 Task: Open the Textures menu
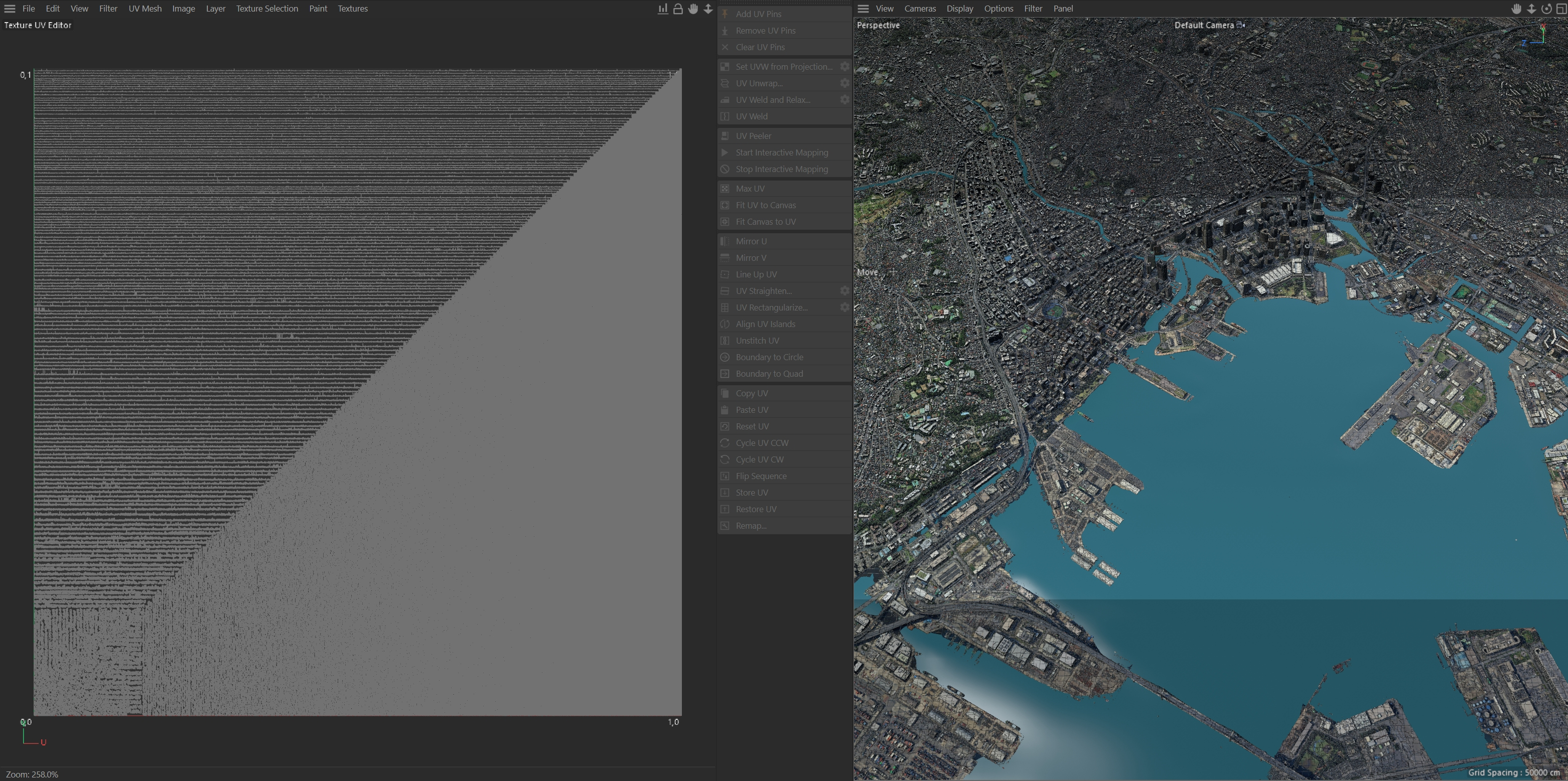(x=352, y=9)
